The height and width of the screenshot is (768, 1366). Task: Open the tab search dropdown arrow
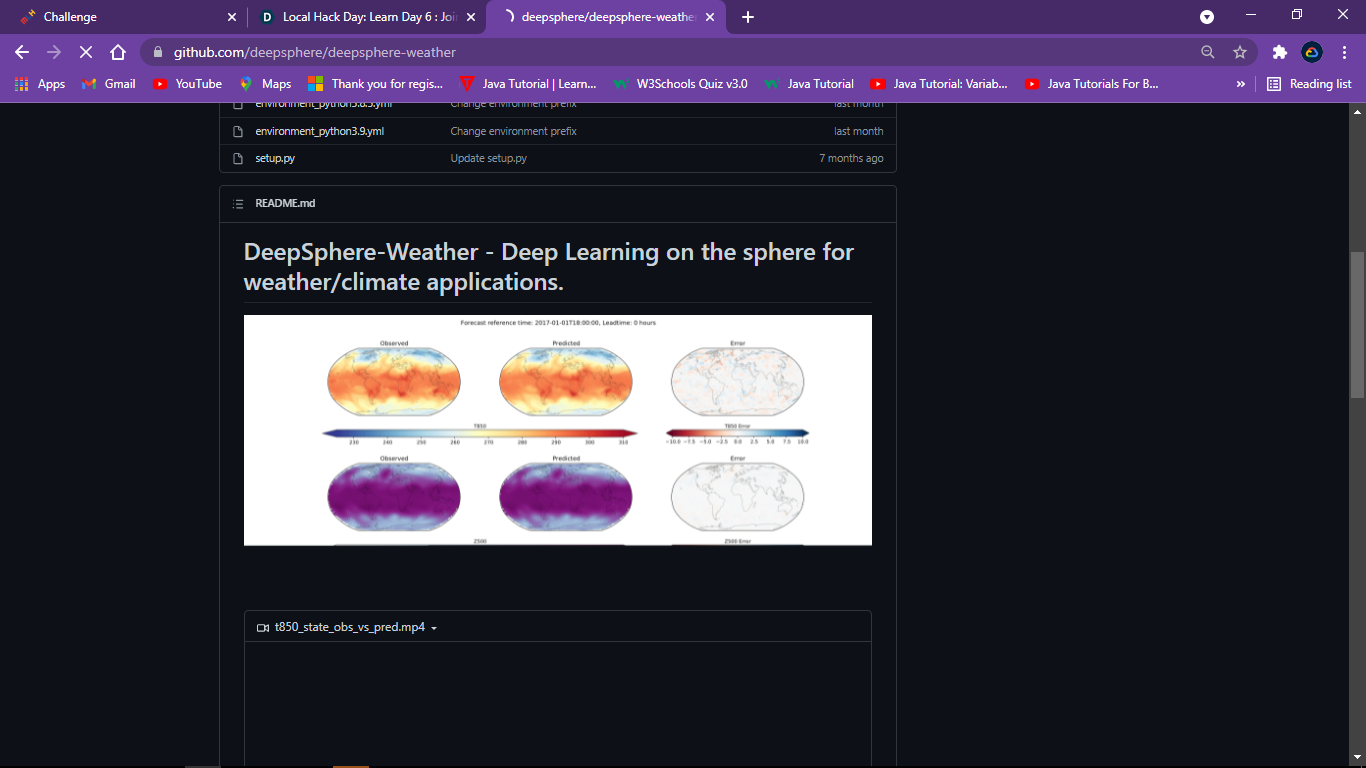[1207, 17]
